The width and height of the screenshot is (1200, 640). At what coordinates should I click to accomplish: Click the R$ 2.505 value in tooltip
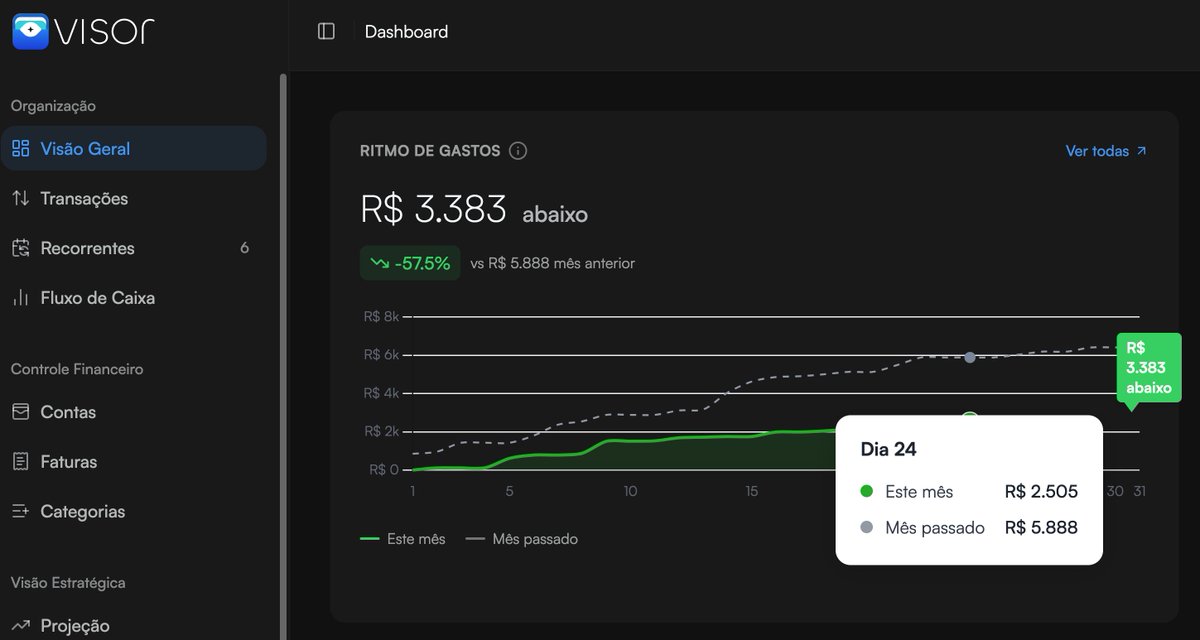coord(1041,492)
